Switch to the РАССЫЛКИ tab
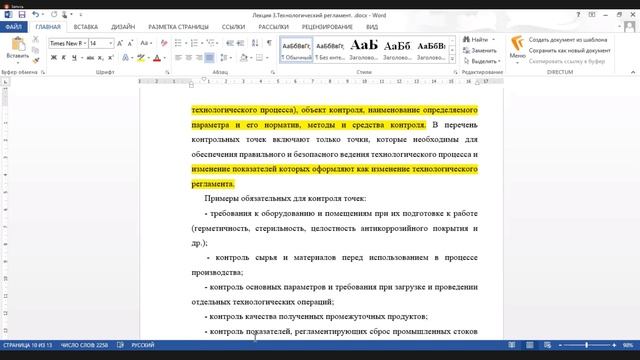Image resolution: width=640 pixels, height=360 pixels. (x=273, y=27)
